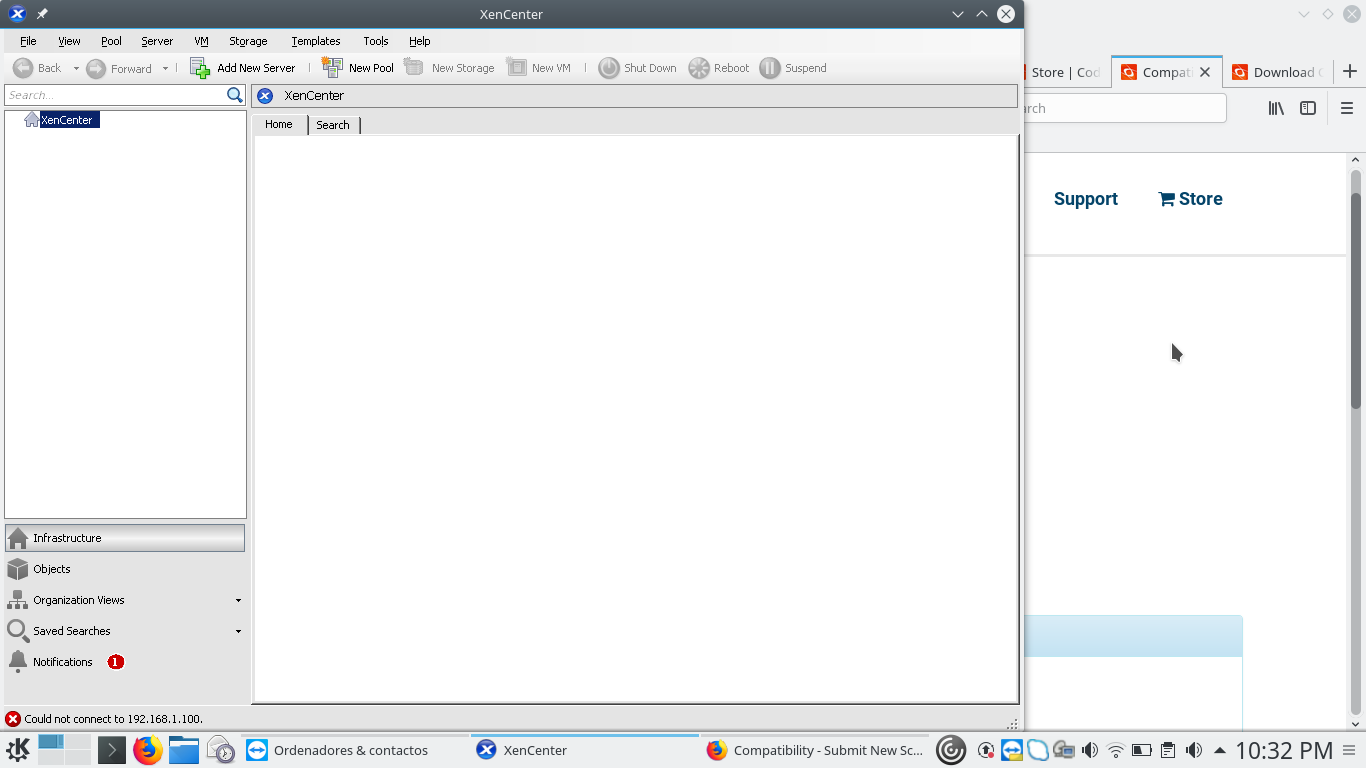The image size is (1366, 768).
Task: Click the virtual desktop pager
Action: pos(64,750)
